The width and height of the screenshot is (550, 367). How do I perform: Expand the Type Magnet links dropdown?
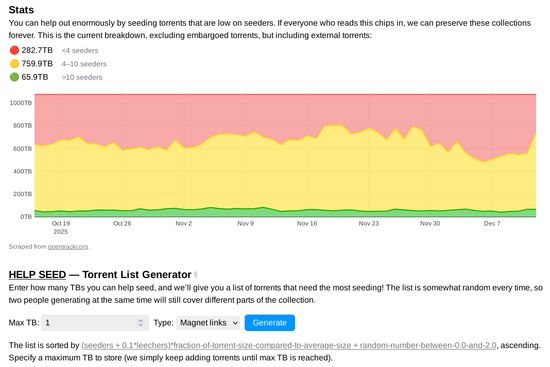pos(208,323)
